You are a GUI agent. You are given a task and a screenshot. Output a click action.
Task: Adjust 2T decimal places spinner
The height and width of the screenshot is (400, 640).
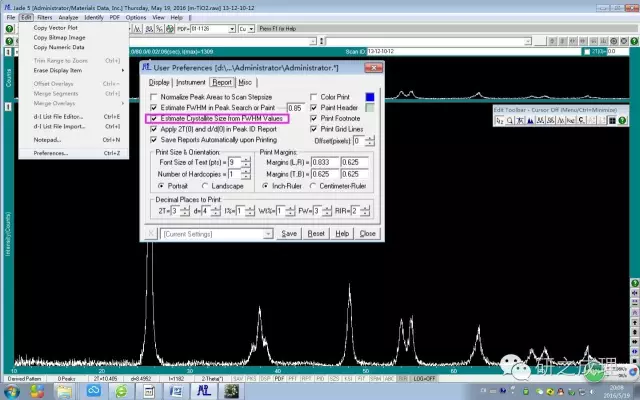click(184, 211)
